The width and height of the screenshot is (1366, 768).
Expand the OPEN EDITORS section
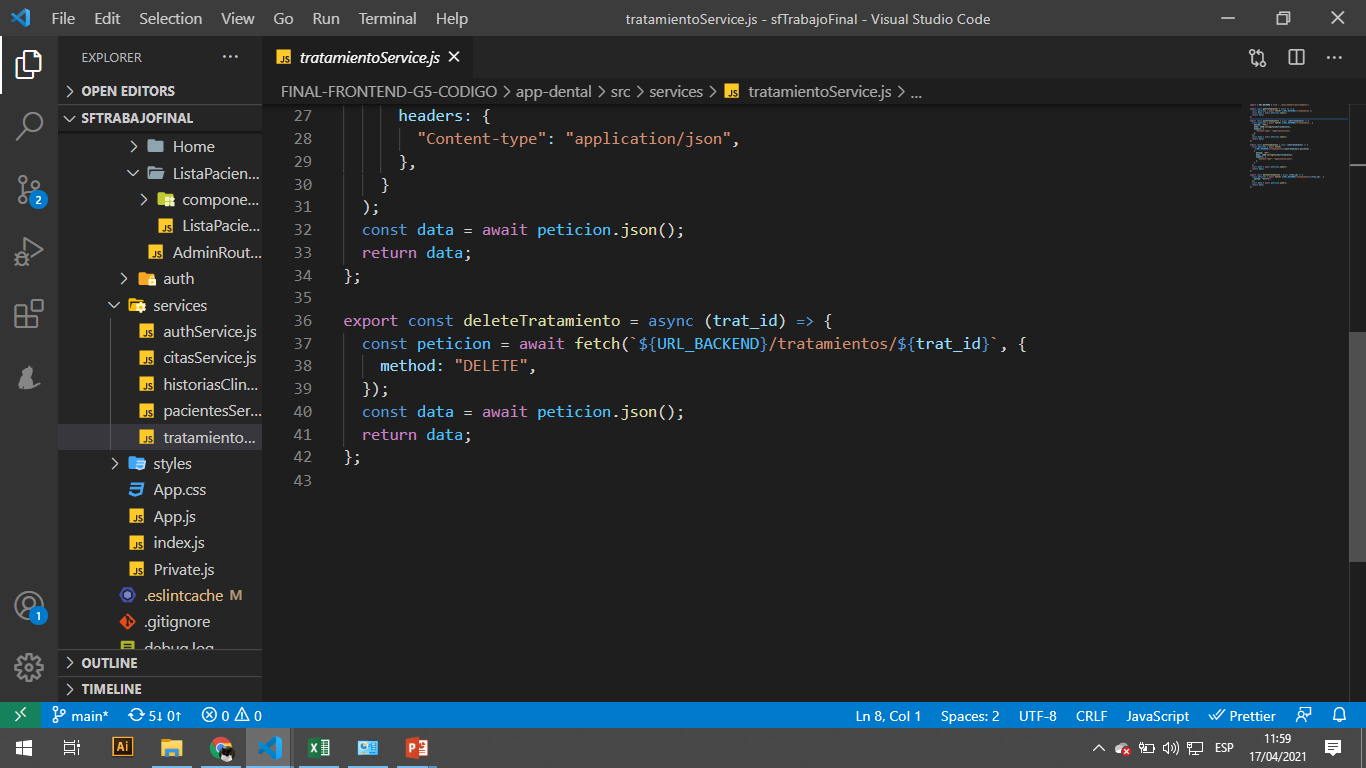pos(160,91)
